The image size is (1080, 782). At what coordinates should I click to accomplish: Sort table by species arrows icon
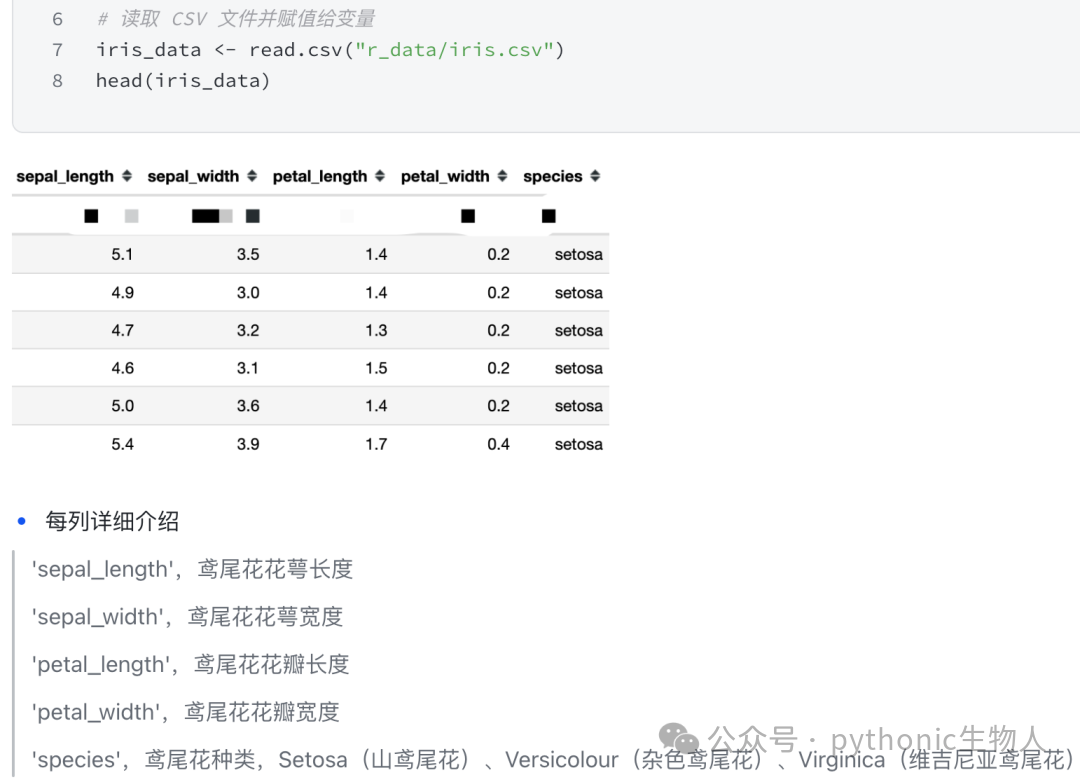coord(595,176)
